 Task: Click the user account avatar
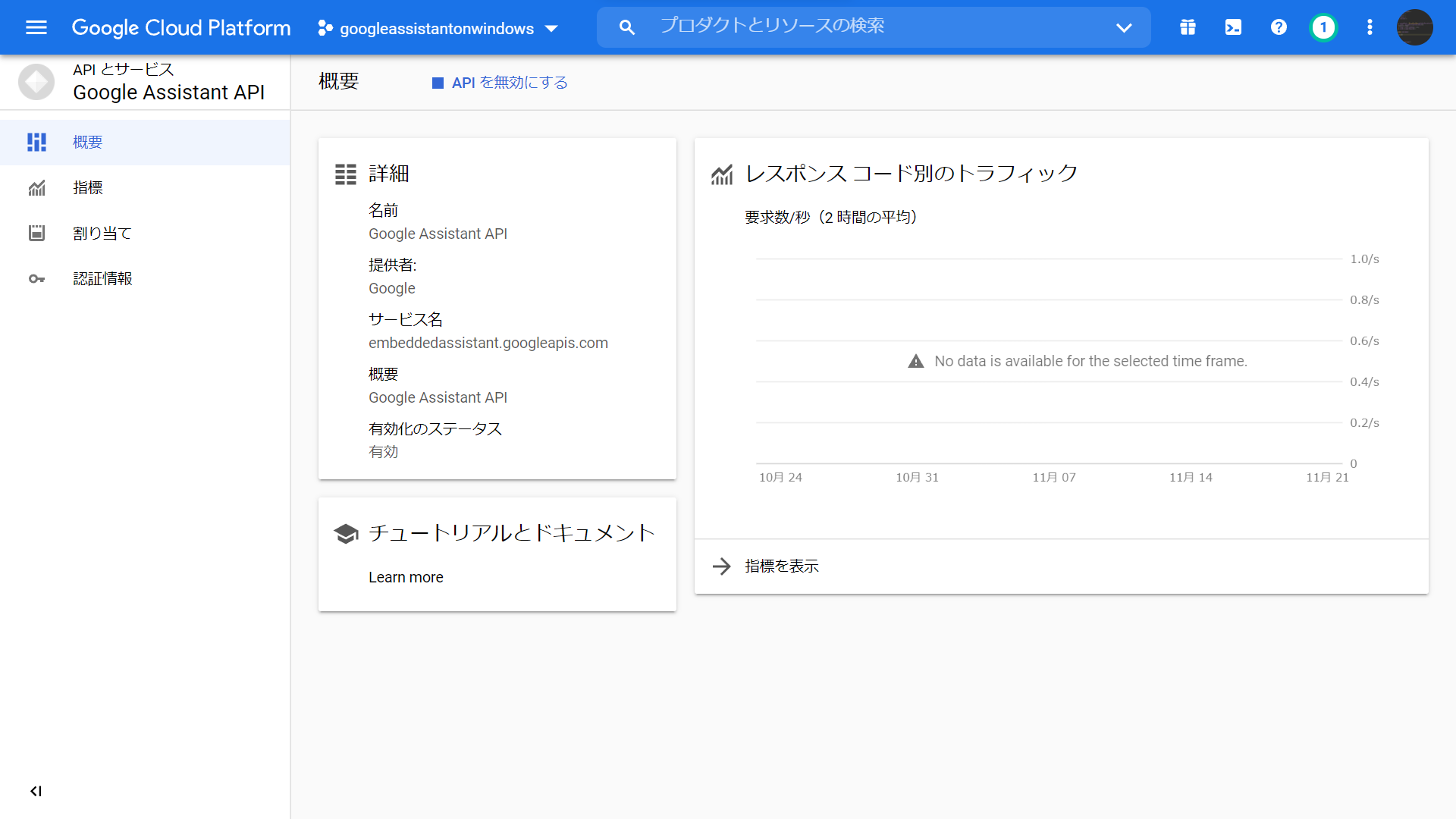point(1414,28)
